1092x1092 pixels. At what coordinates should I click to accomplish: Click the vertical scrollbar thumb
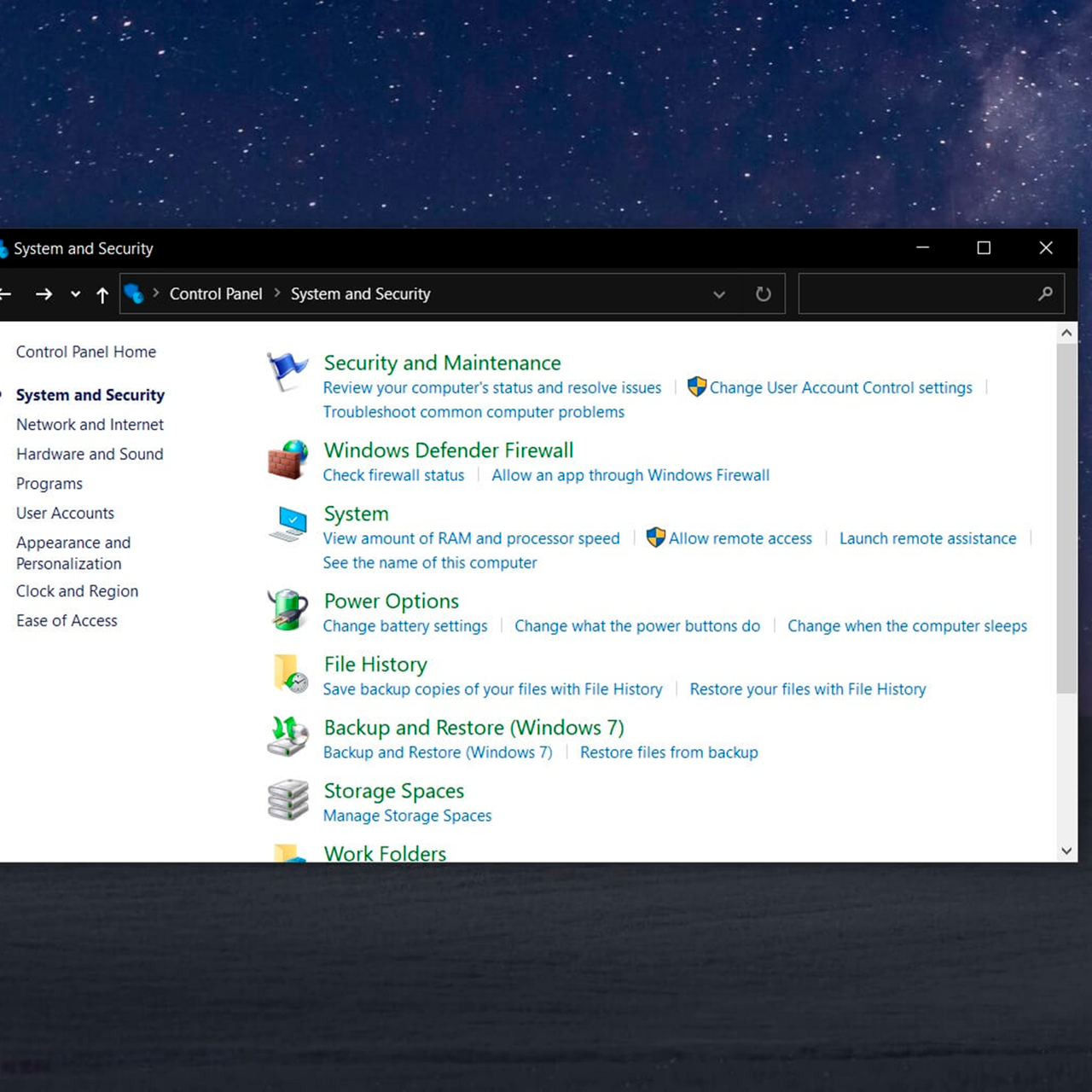[x=1066, y=519]
